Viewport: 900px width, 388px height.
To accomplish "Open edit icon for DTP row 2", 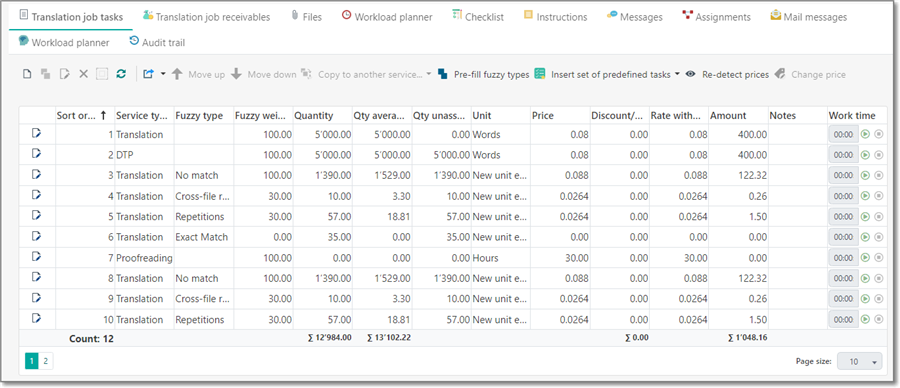I will point(37,154).
